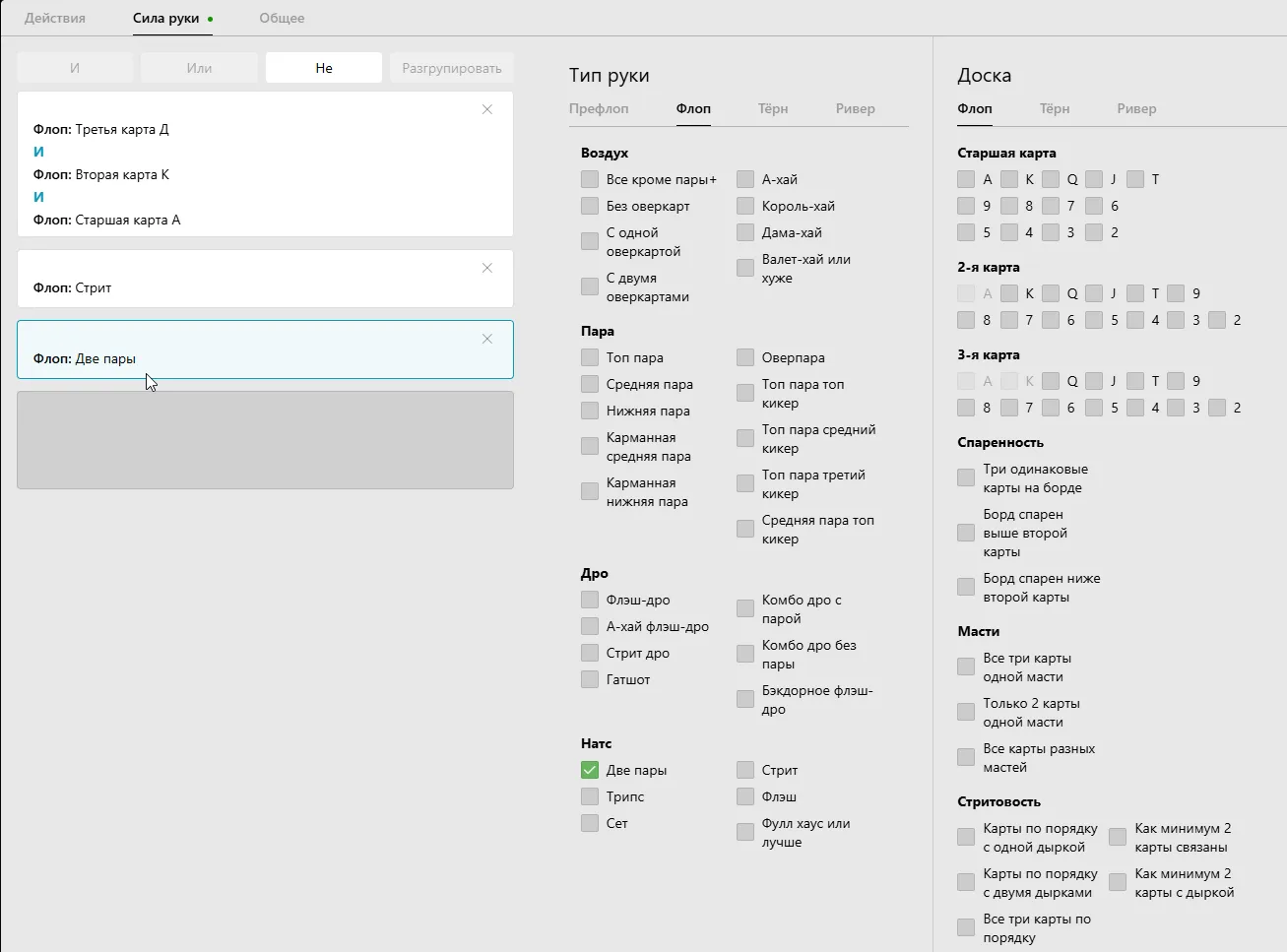
Task: Select 'Префлоп' tab under Тип руки
Action: click(599, 108)
